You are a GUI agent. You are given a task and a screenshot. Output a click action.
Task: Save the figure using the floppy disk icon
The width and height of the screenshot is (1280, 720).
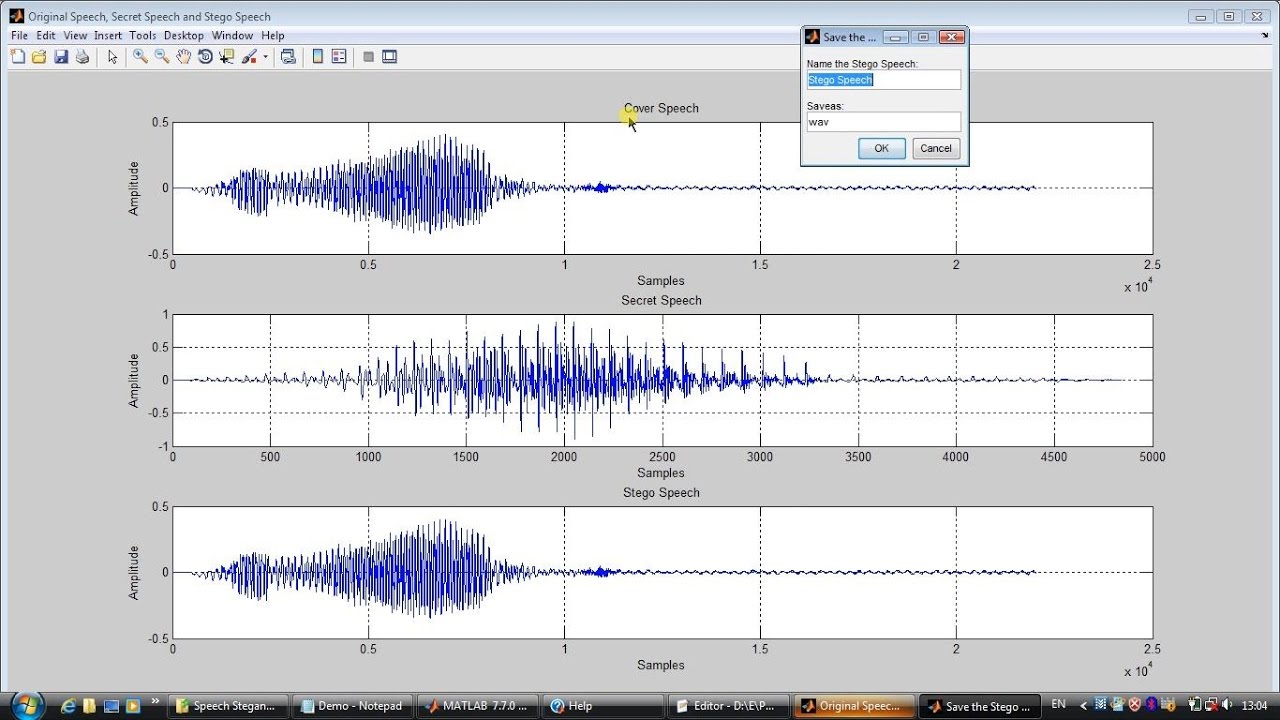[x=61, y=57]
